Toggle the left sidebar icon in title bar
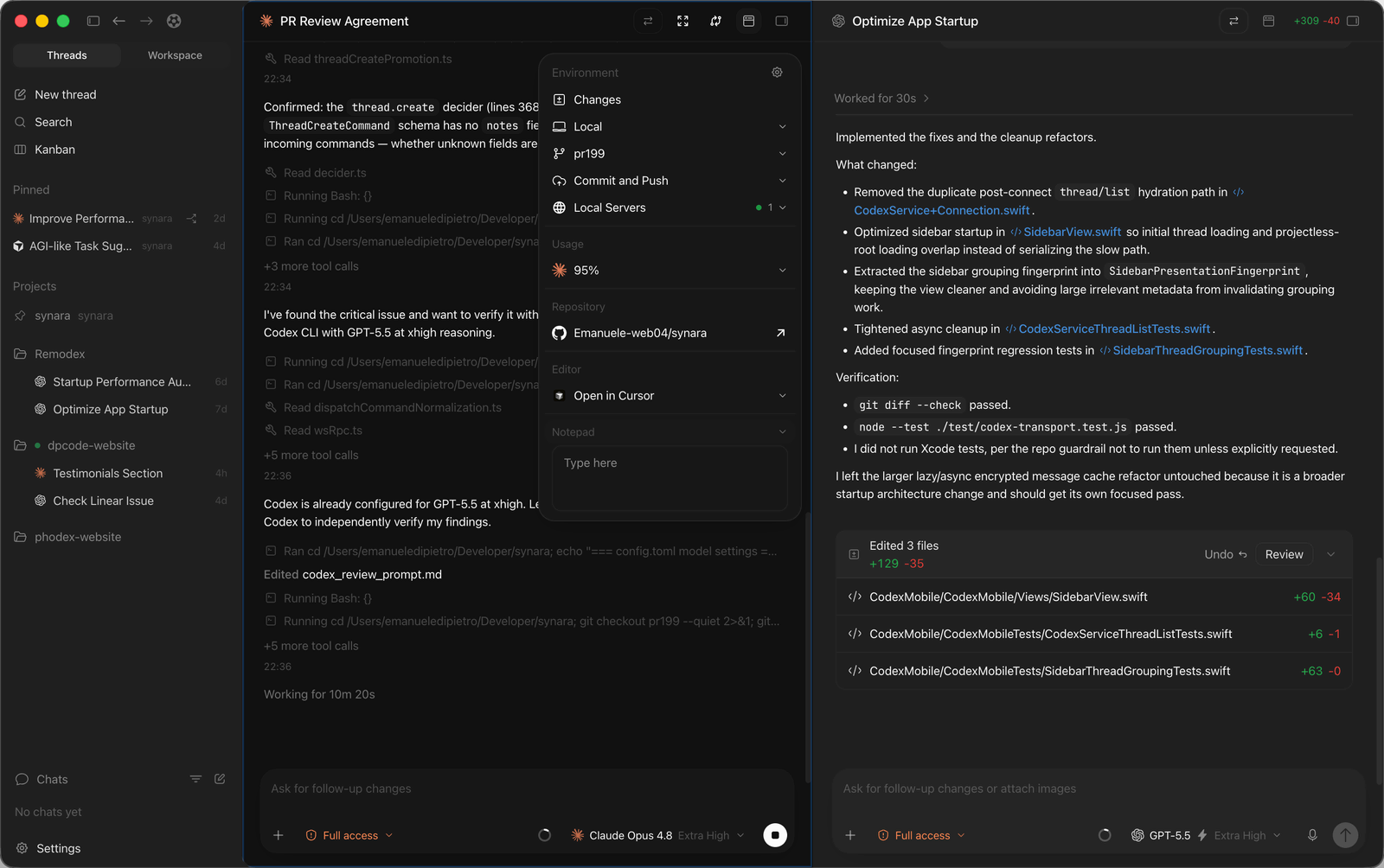The image size is (1384, 868). tap(93, 21)
